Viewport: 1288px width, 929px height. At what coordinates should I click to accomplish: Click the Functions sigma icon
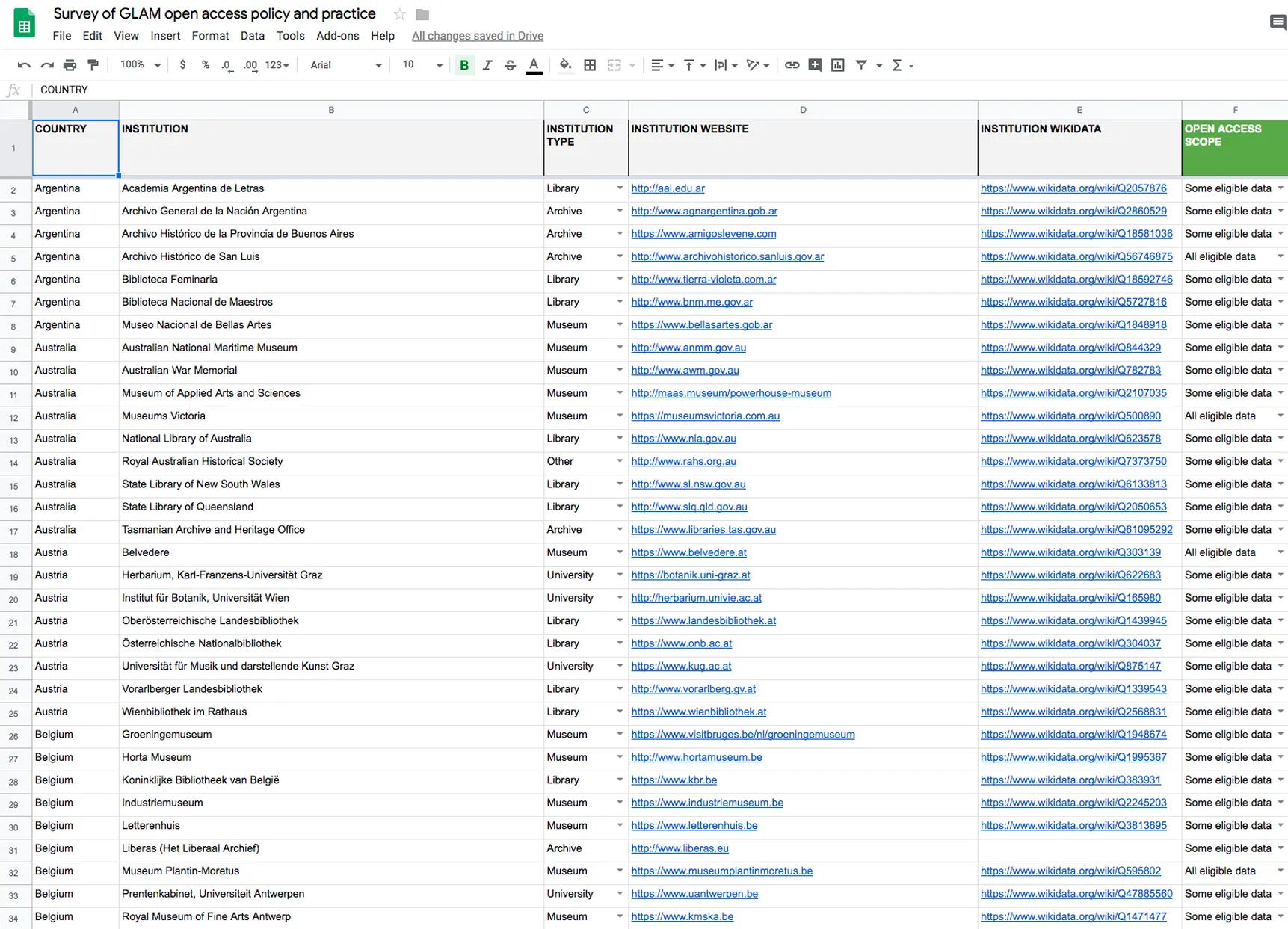point(897,65)
